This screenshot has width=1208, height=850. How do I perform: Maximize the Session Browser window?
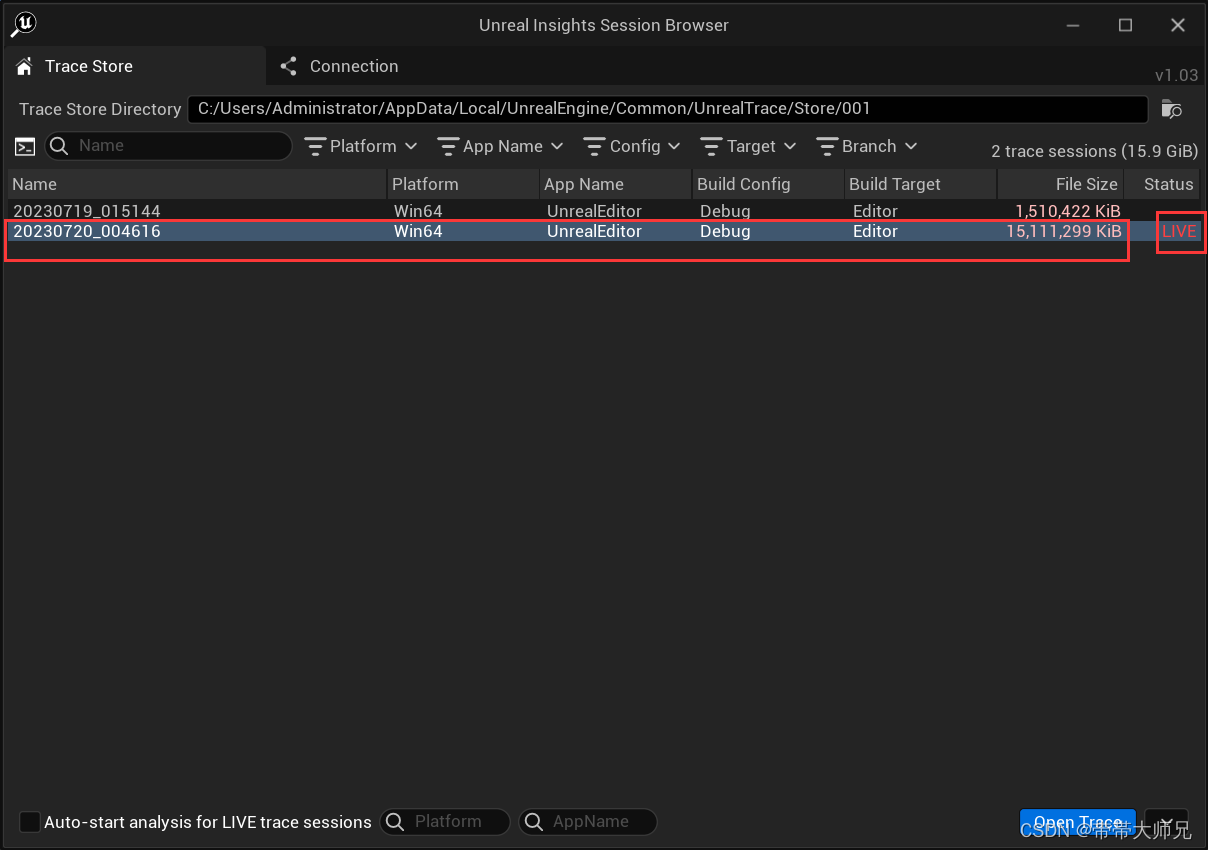pos(1125,25)
